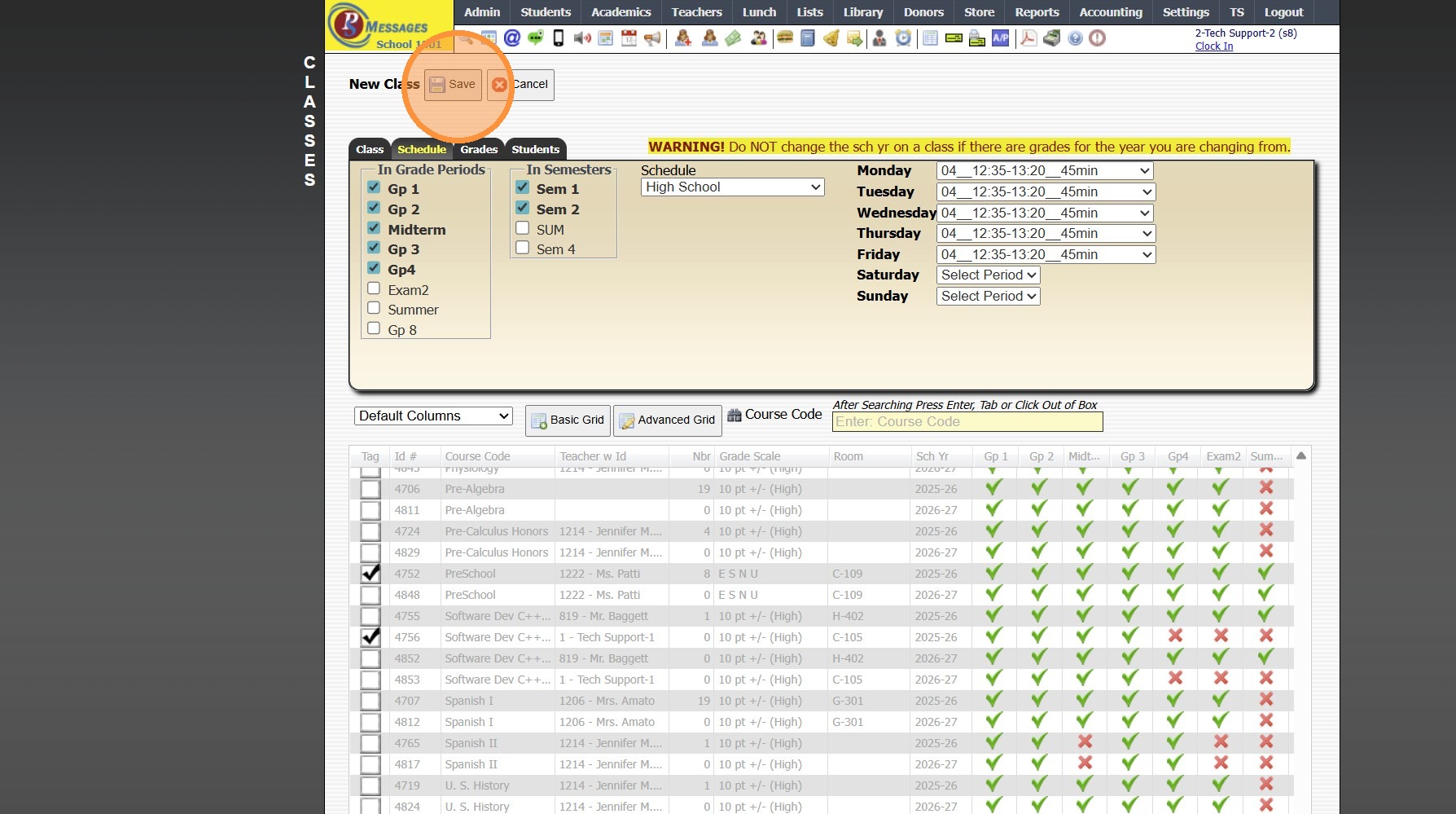Open the Friday period dropdown

pyautogui.click(x=1046, y=255)
